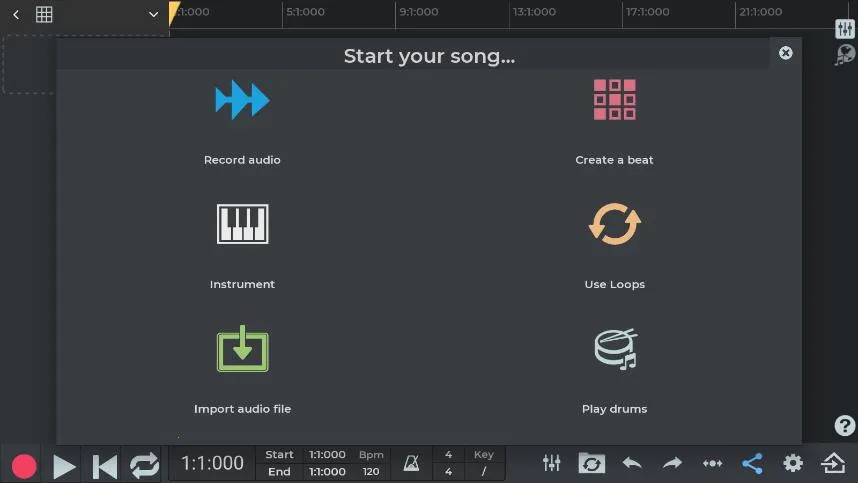Click the yellow playhead marker on the timeline

(x=174, y=12)
